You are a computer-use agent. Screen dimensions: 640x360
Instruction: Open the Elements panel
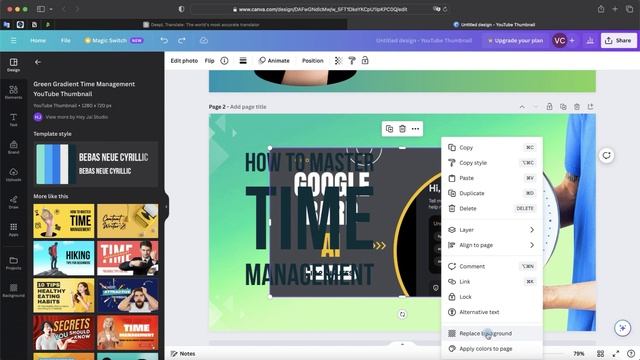13,92
